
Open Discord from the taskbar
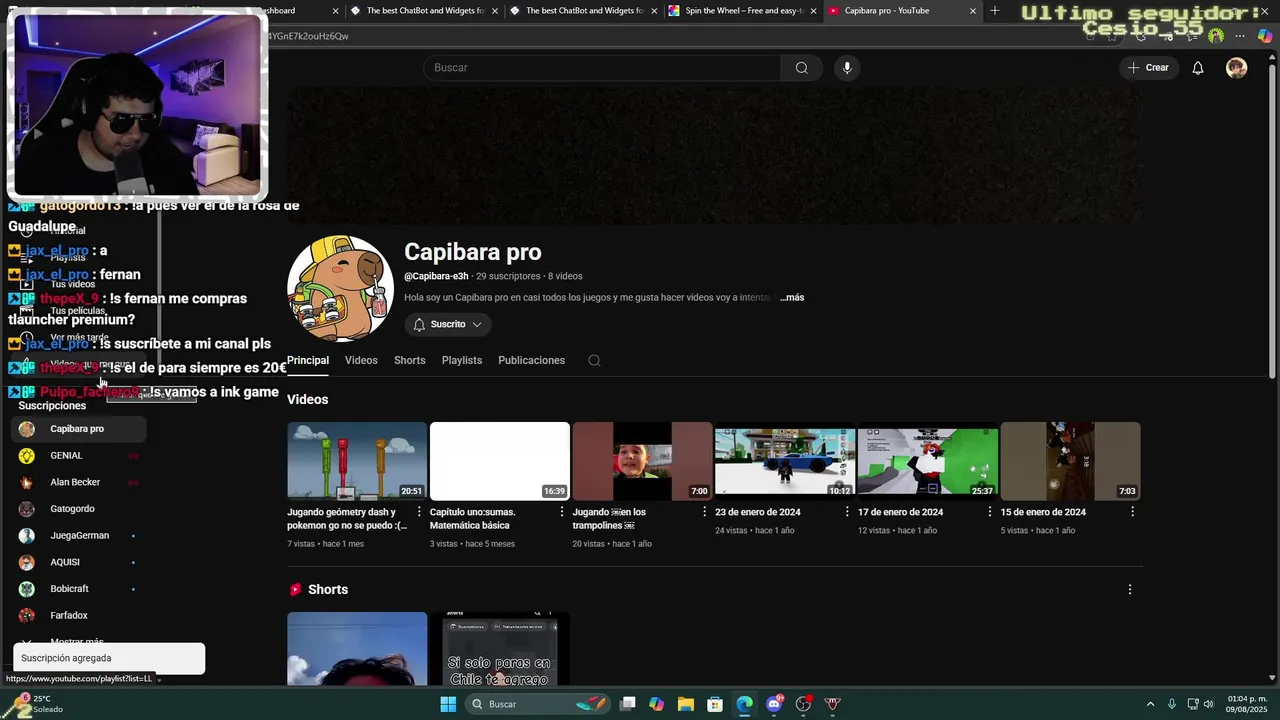774,704
